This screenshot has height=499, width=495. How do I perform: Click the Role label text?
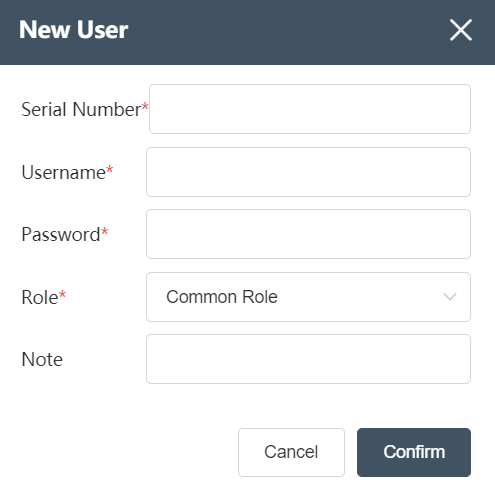coord(40,297)
